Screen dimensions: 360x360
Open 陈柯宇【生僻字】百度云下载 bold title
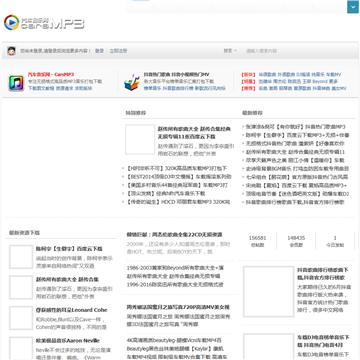(69, 249)
